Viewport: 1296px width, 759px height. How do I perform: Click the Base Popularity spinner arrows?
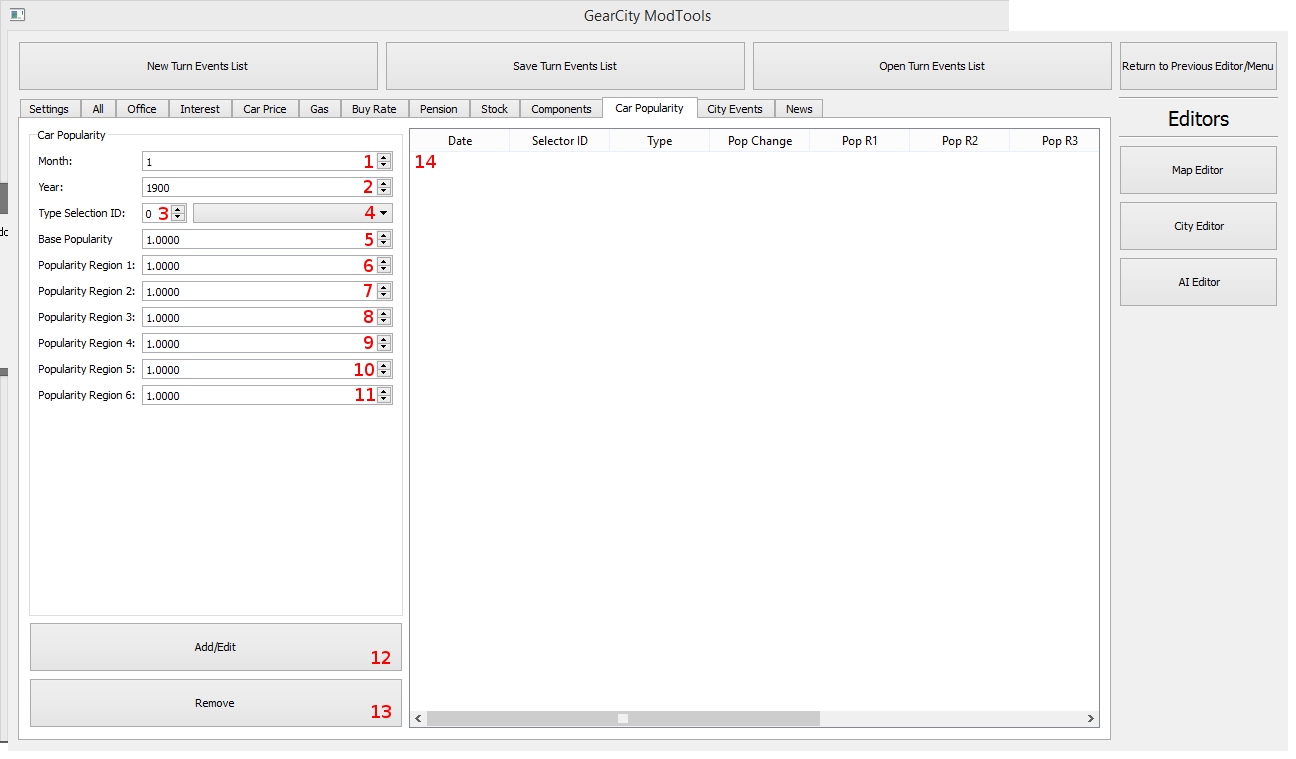[x=384, y=239]
